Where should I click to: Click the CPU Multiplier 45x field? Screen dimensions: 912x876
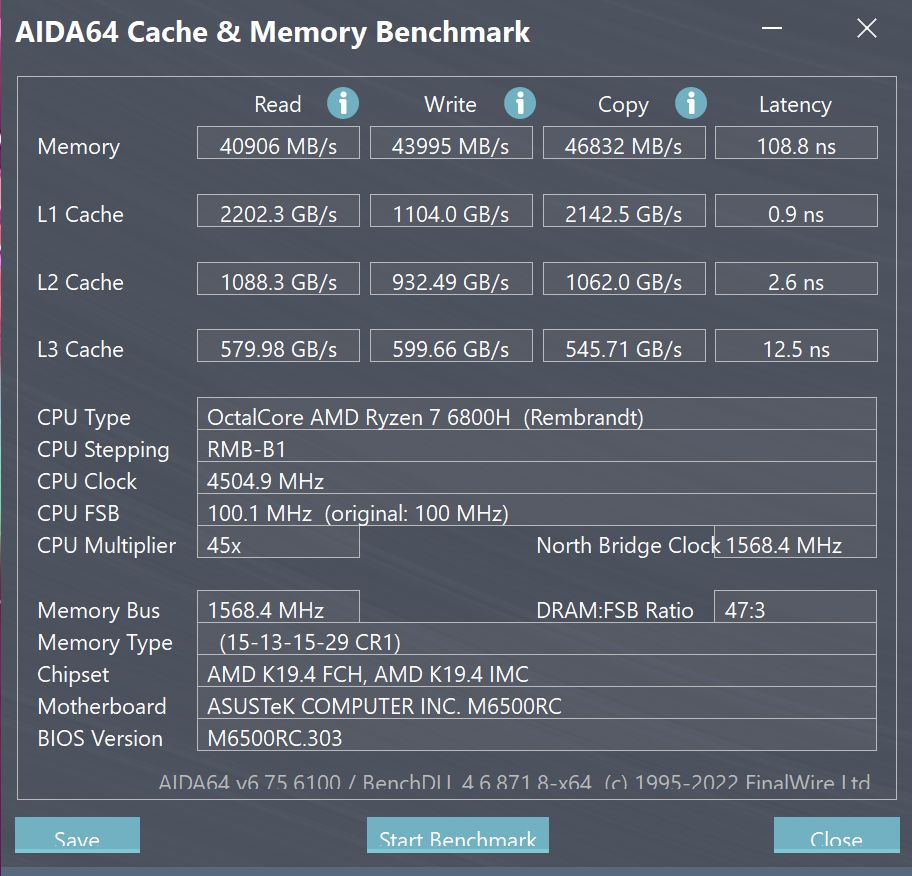pyautogui.click(x=278, y=542)
